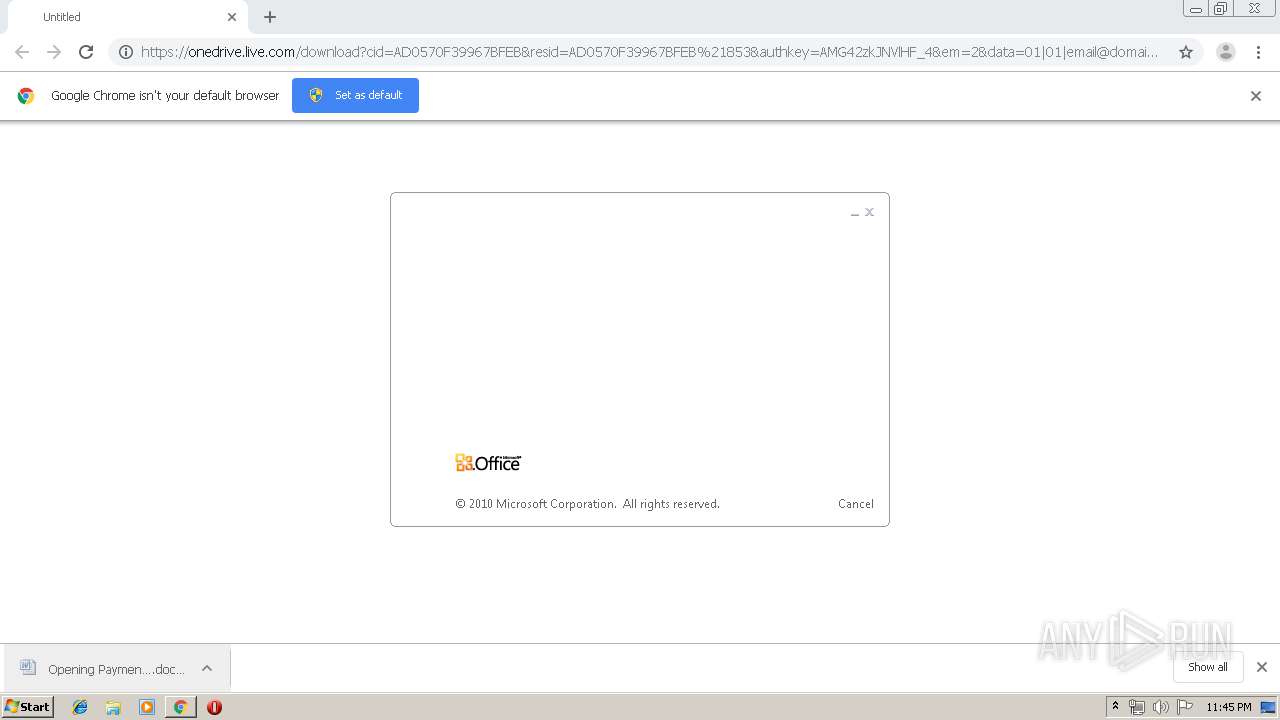
Task: Minimize the Chrome window
Action: (1196, 9)
